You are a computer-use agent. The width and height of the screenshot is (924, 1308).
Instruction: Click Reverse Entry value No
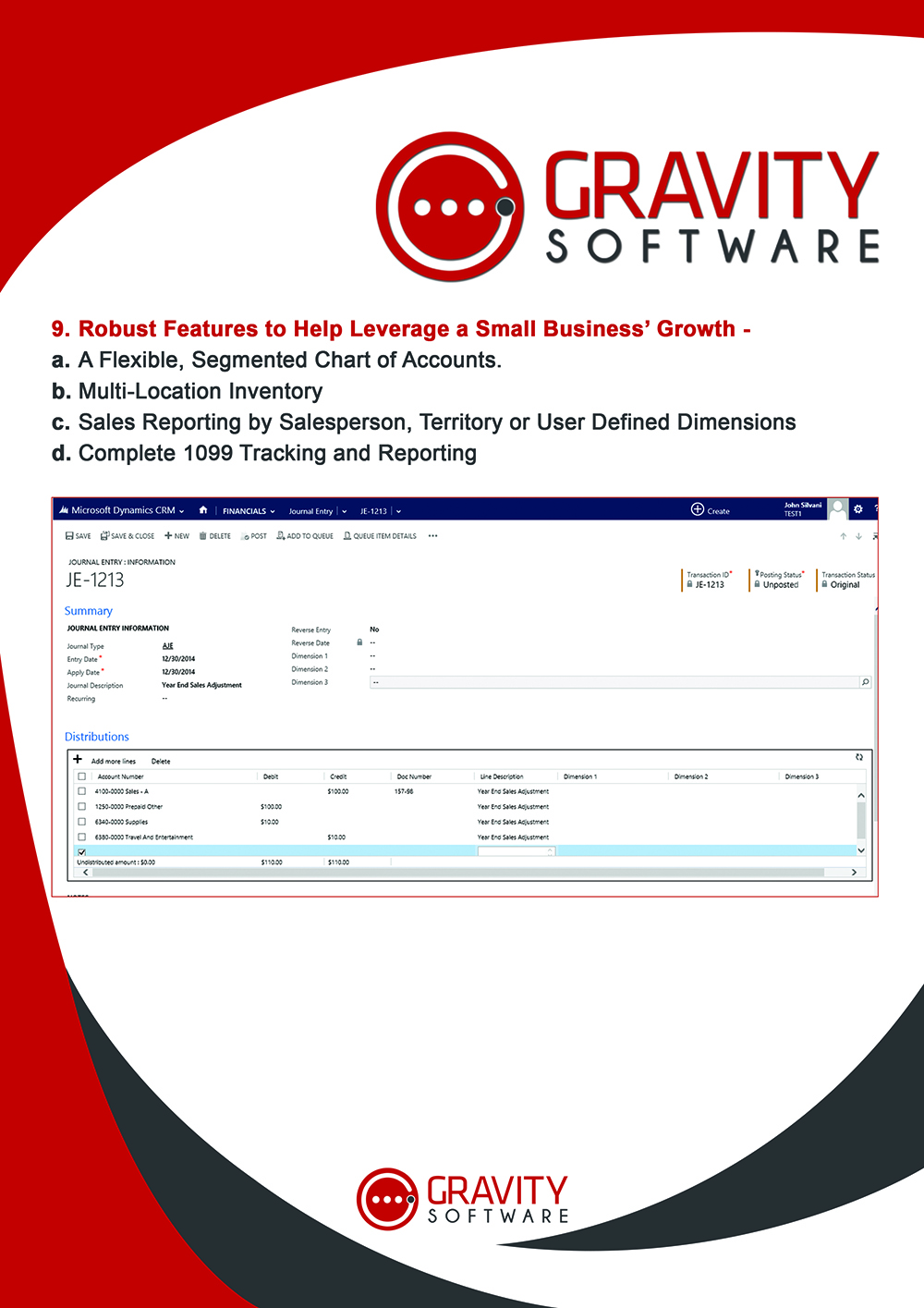coord(374,630)
